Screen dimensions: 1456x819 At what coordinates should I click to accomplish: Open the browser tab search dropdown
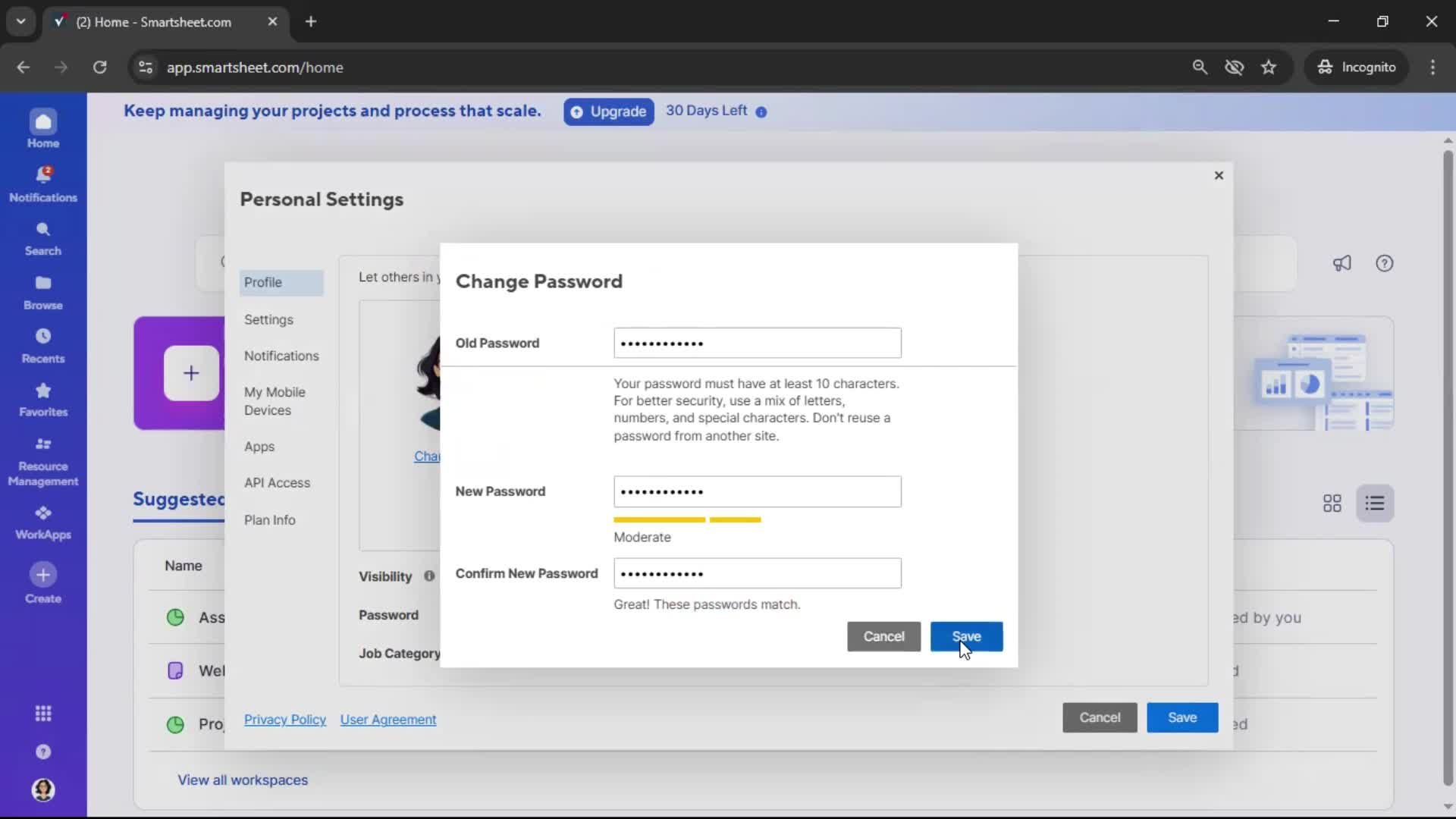tap(20, 21)
